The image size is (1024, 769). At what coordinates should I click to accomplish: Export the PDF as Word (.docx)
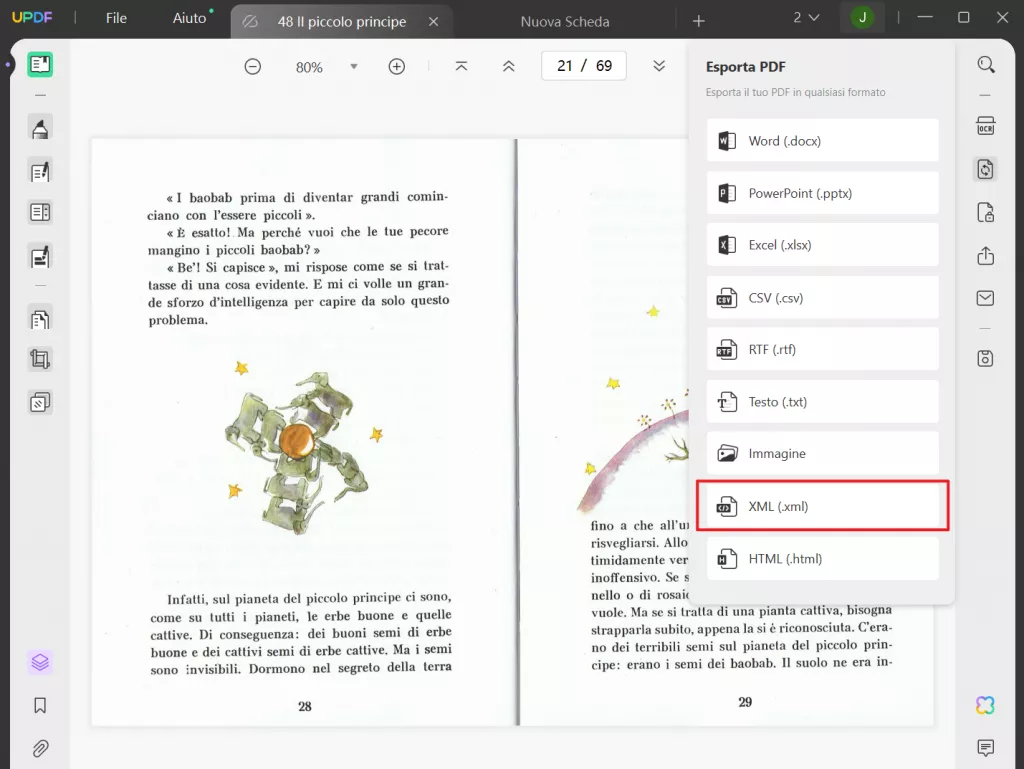click(822, 140)
